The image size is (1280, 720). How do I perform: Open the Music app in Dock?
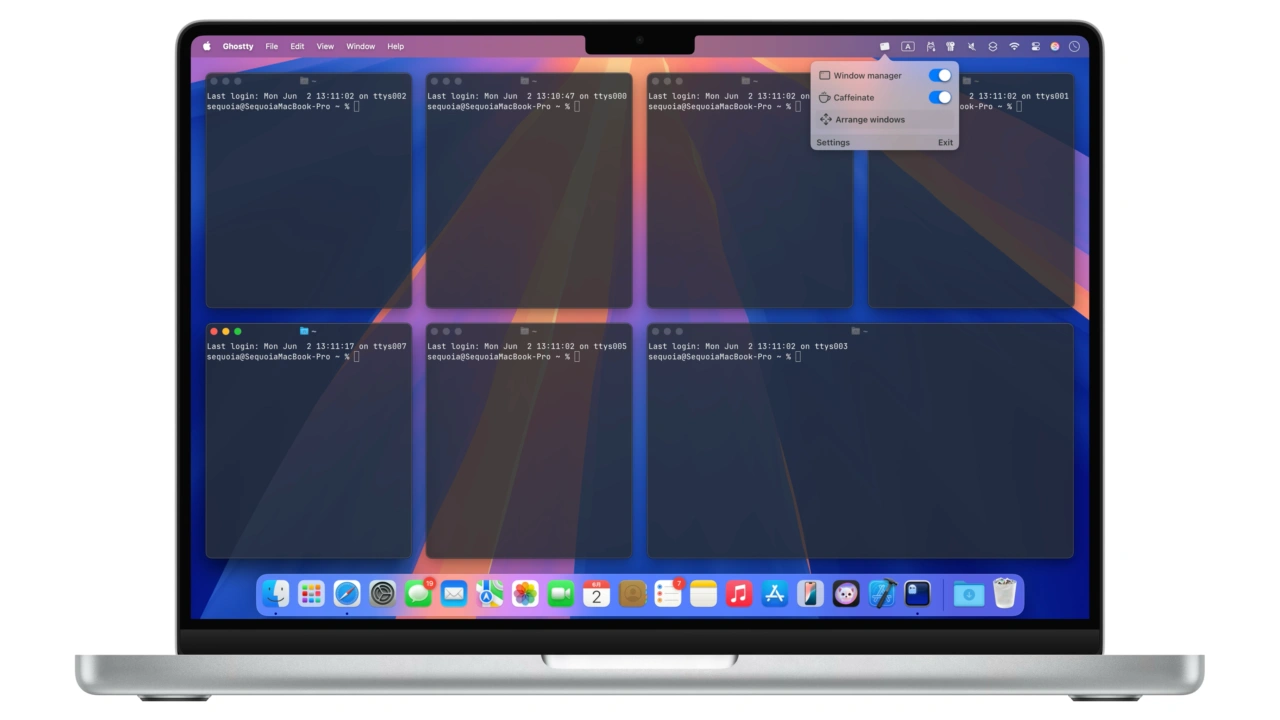[x=739, y=594]
